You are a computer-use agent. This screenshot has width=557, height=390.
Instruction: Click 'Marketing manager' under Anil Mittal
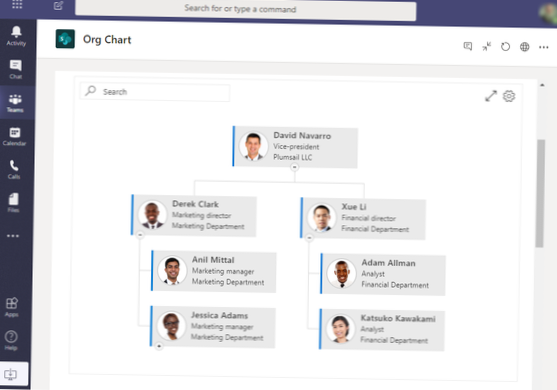223,271
